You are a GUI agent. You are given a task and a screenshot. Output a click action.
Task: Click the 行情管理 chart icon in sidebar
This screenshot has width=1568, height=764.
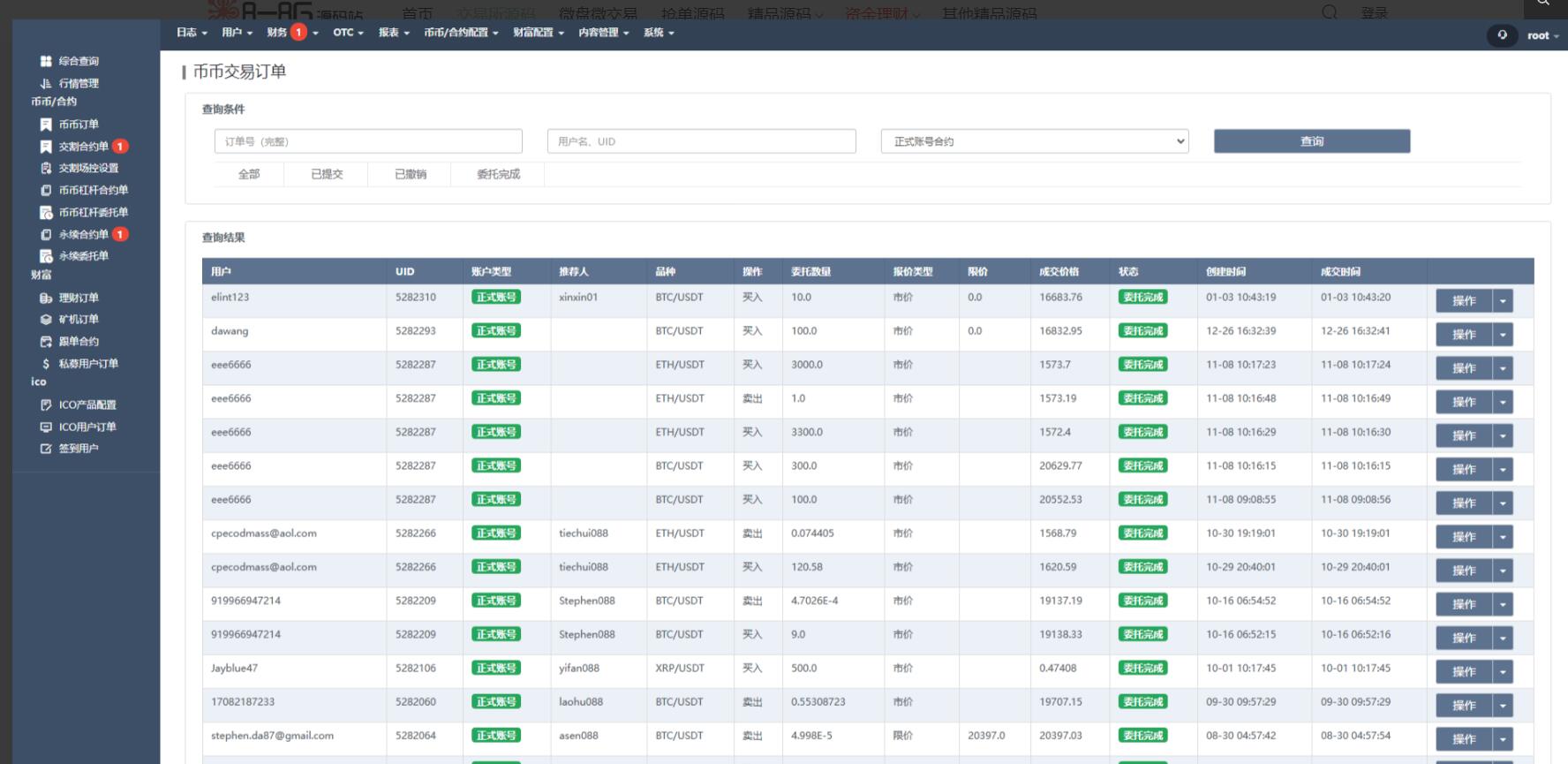[46, 83]
